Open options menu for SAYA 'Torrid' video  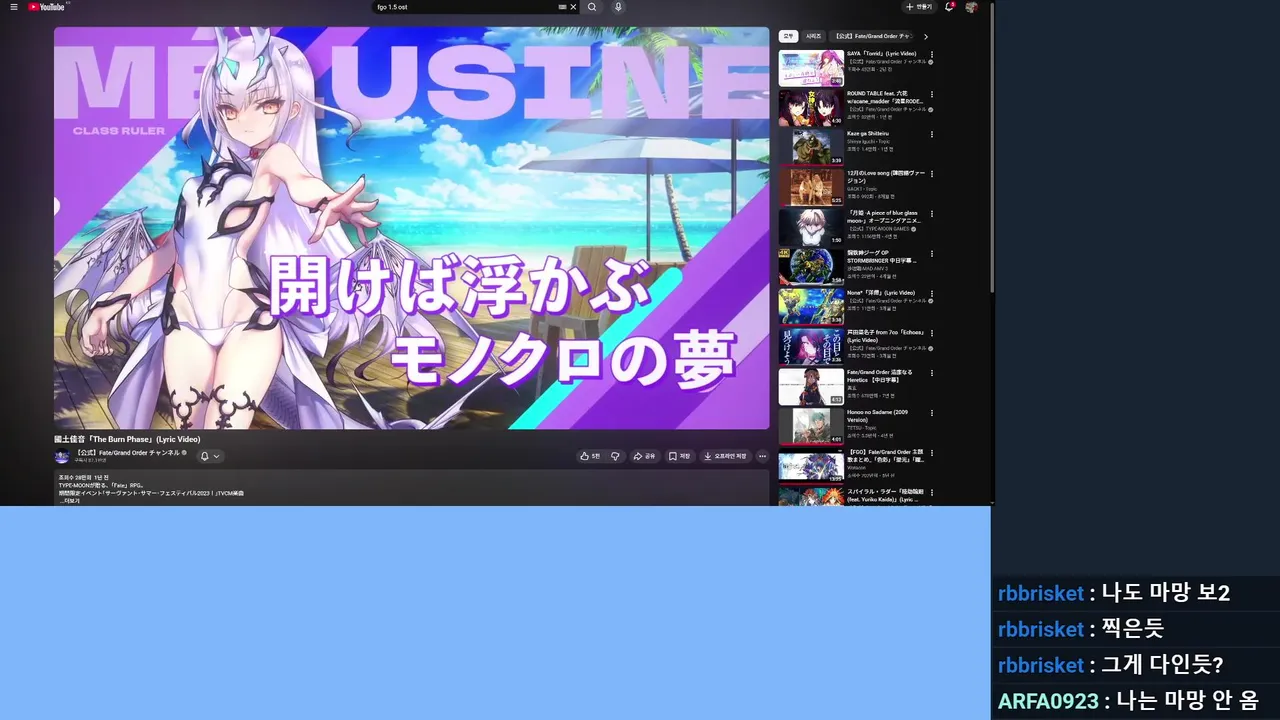(931, 54)
